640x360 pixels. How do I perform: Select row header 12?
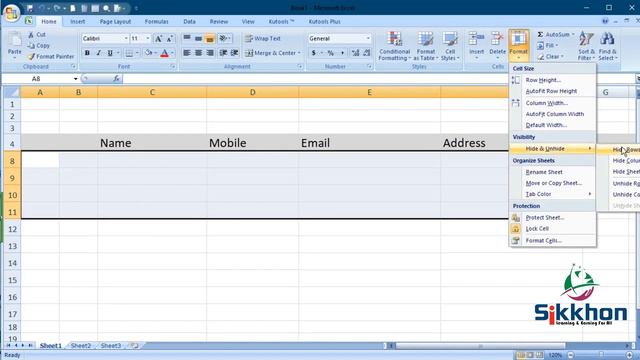12,229
